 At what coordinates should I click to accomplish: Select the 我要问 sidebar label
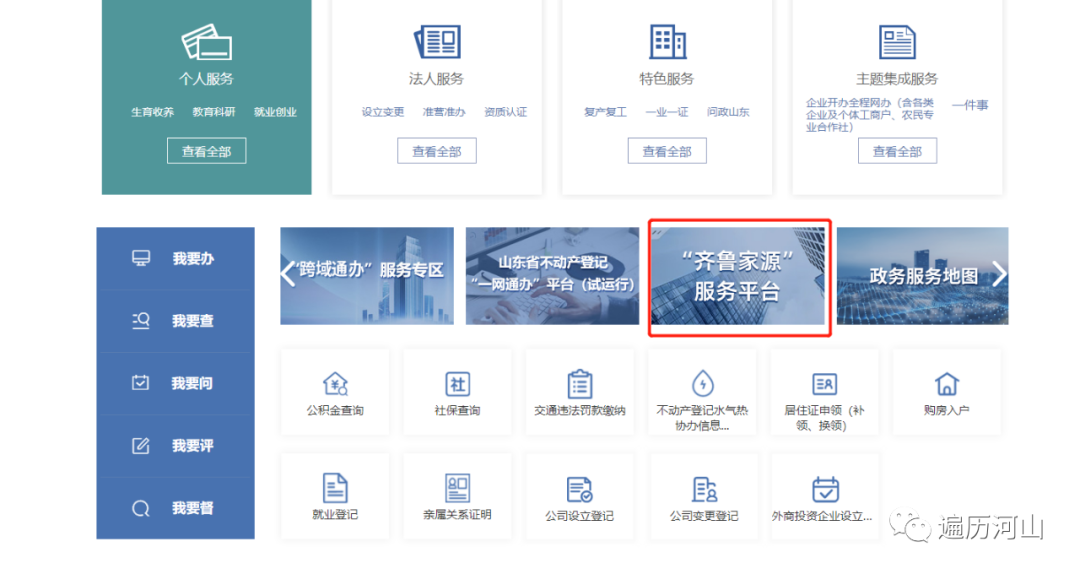click(x=192, y=383)
